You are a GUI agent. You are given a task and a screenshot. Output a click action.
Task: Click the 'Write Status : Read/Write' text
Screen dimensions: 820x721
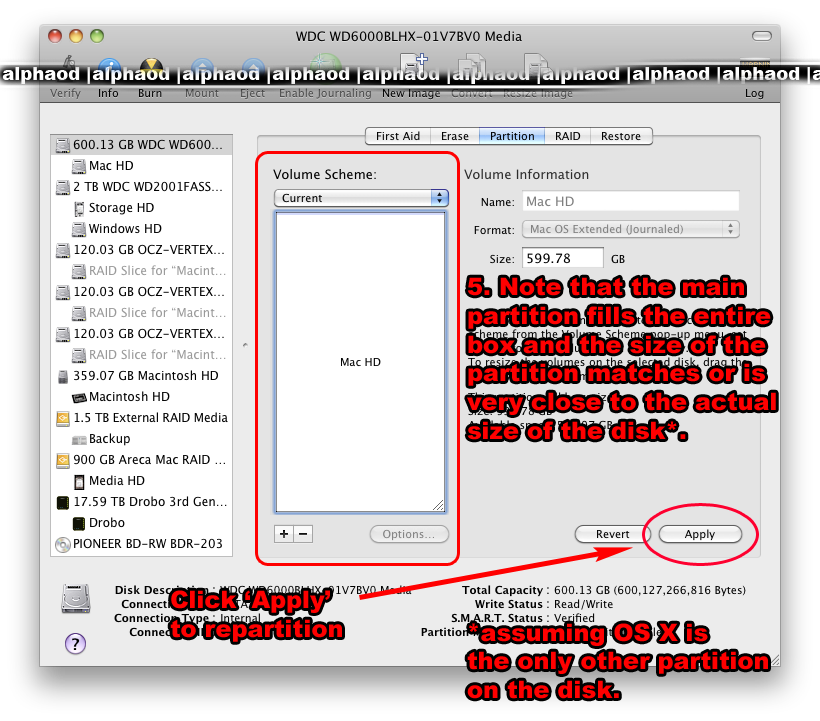click(x=544, y=604)
